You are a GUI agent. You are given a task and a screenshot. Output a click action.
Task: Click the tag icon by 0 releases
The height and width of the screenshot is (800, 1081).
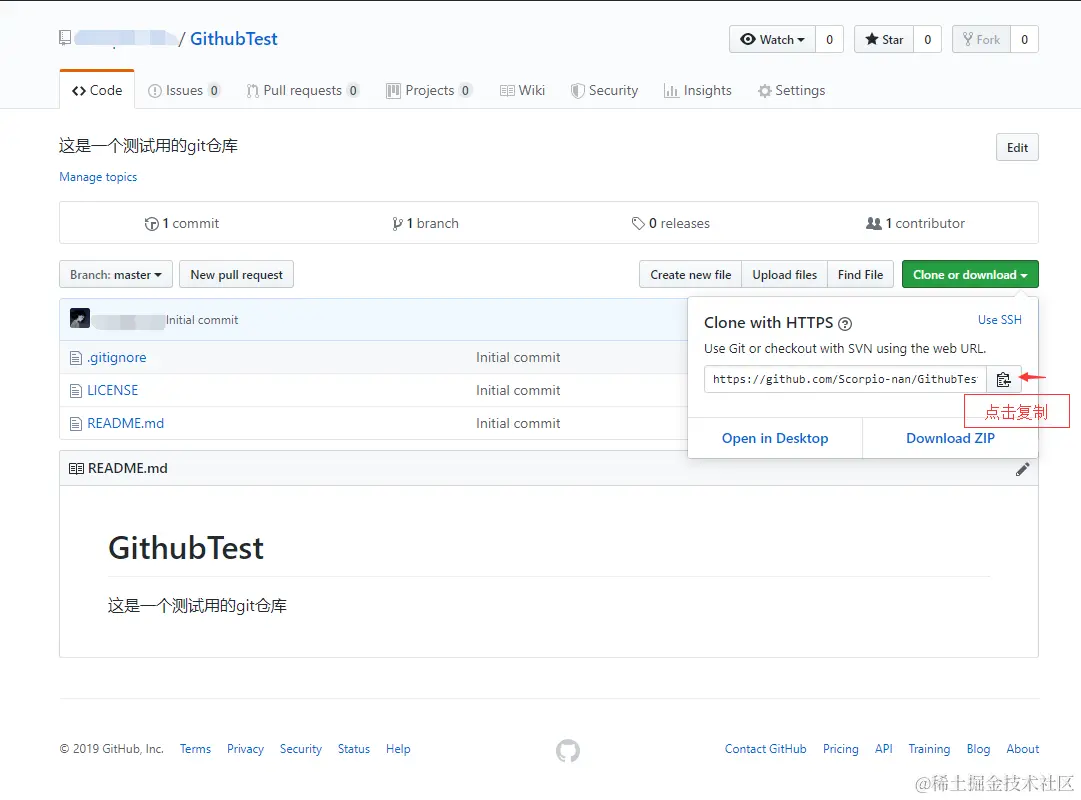638,223
